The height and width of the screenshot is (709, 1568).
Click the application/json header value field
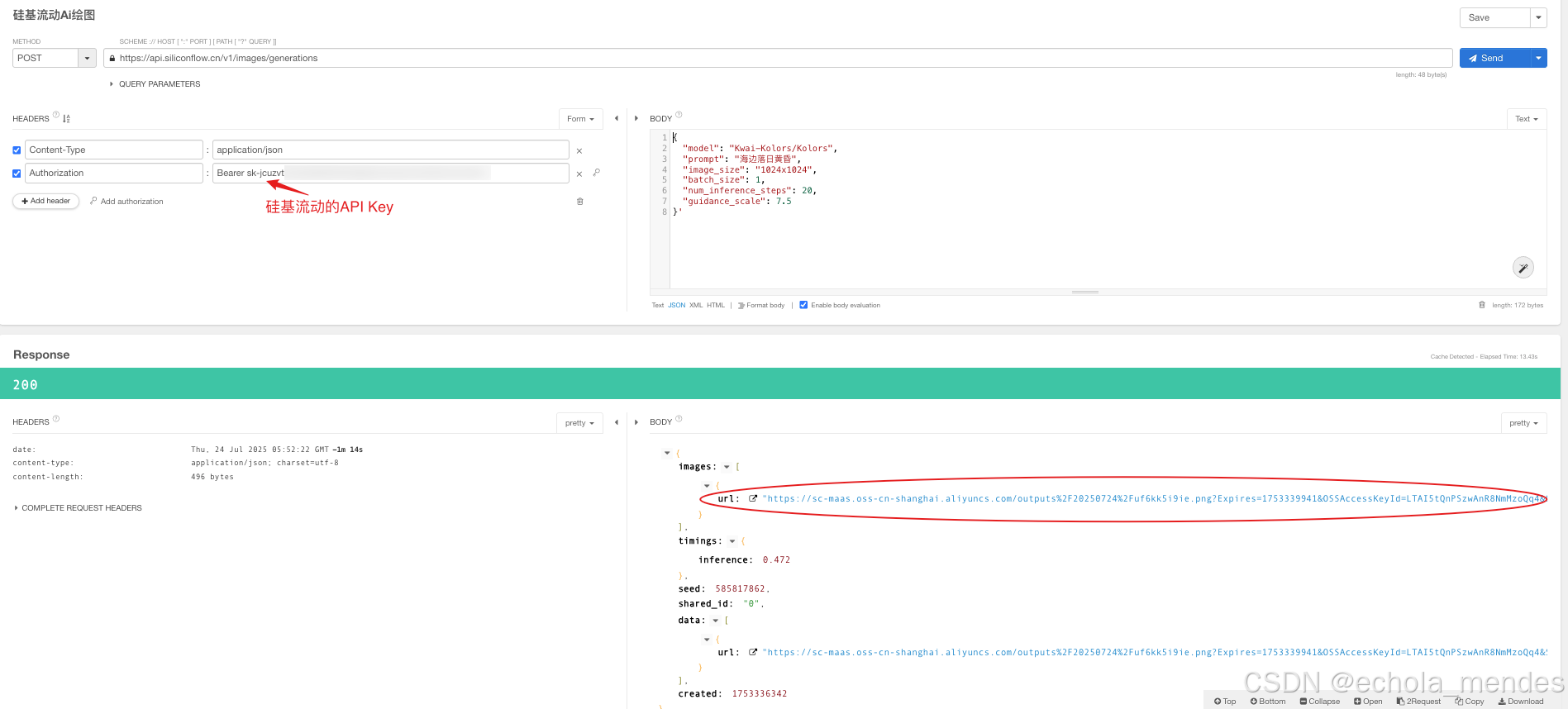point(390,150)
